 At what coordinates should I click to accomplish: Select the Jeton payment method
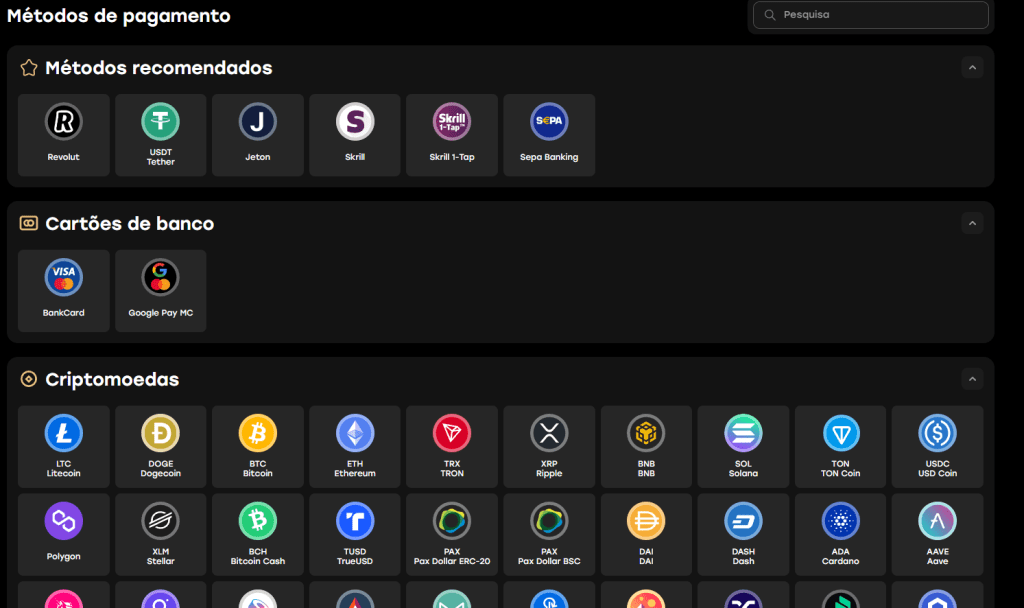(x=257, y=135)
